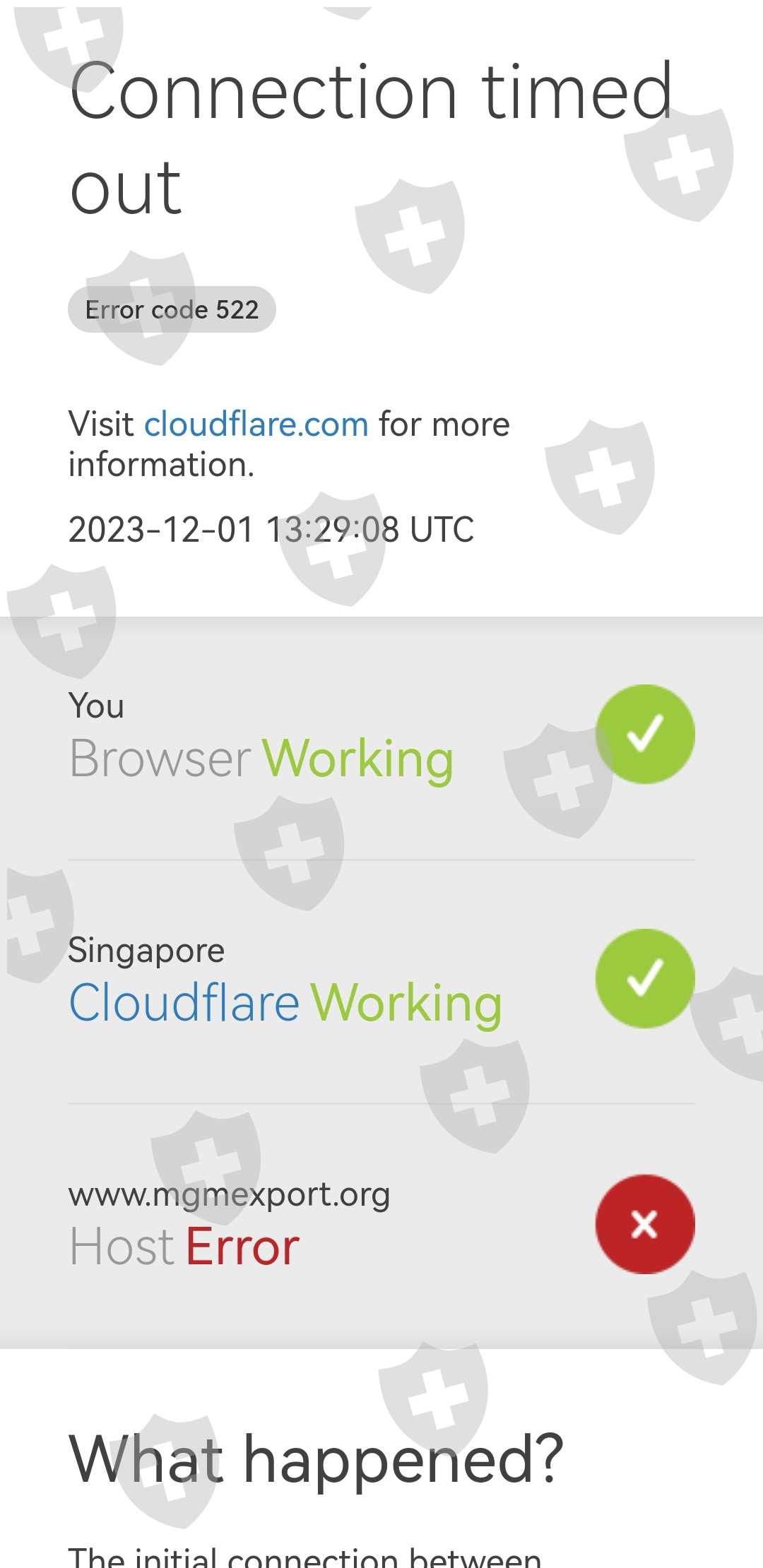Click the shield watermark directly below 'Cloudflare Working'
This screenshot has width=763, height=1568.
[475, 1096]
